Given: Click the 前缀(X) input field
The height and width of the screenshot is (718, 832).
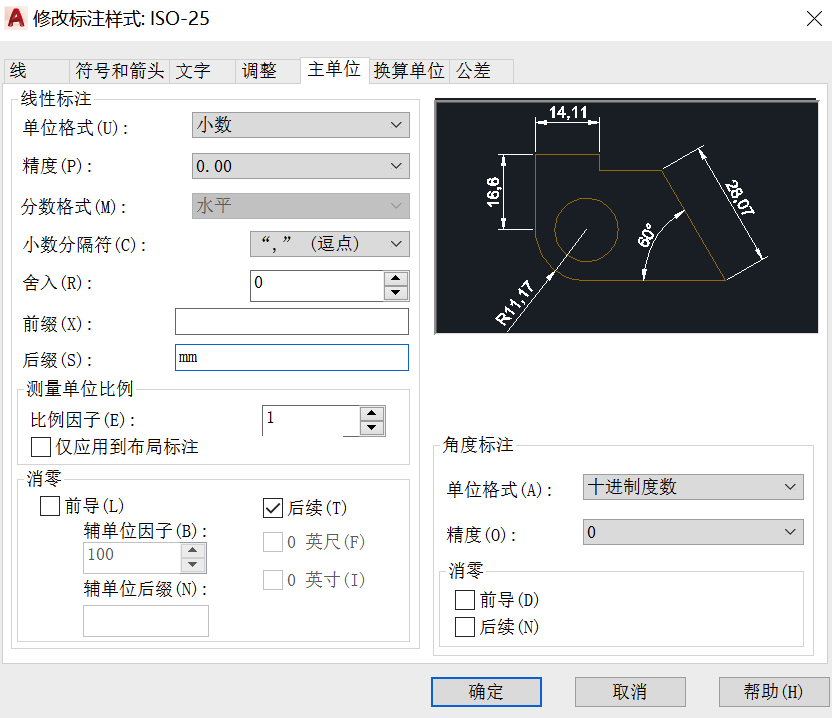Looking at the screenshot, I should tap(292, 322).
